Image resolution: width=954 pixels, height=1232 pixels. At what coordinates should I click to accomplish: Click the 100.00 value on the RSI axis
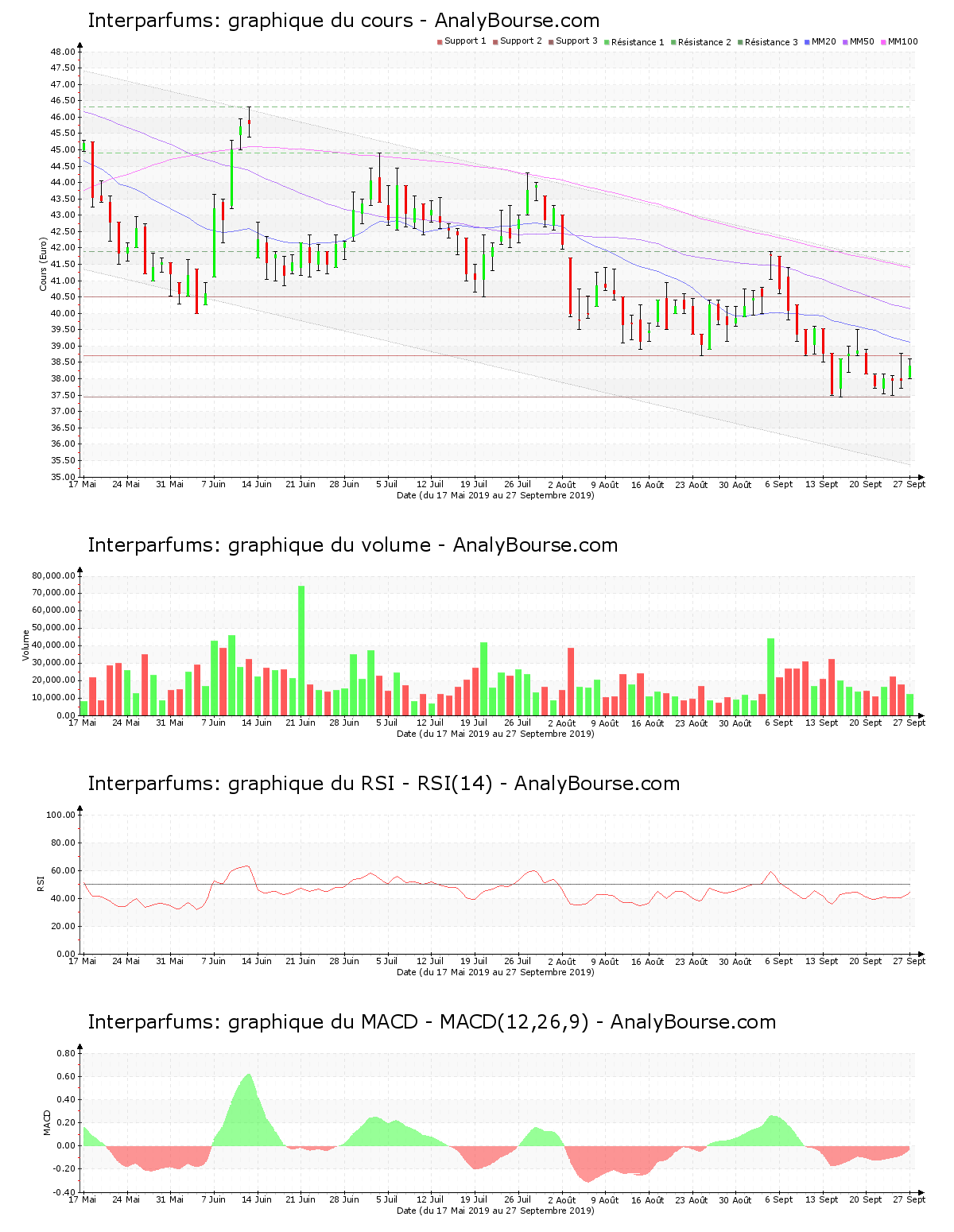click(x=61, y=815)
